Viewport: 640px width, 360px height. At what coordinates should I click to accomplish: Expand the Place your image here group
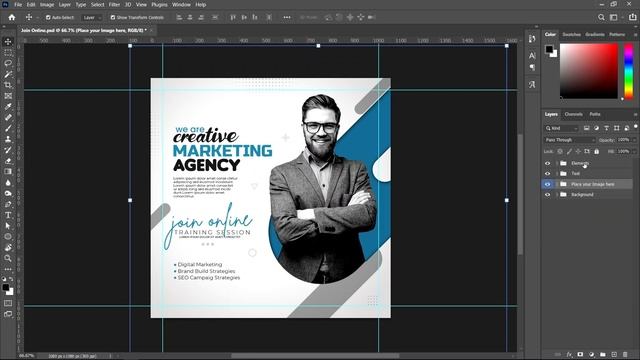coord(557,184)
